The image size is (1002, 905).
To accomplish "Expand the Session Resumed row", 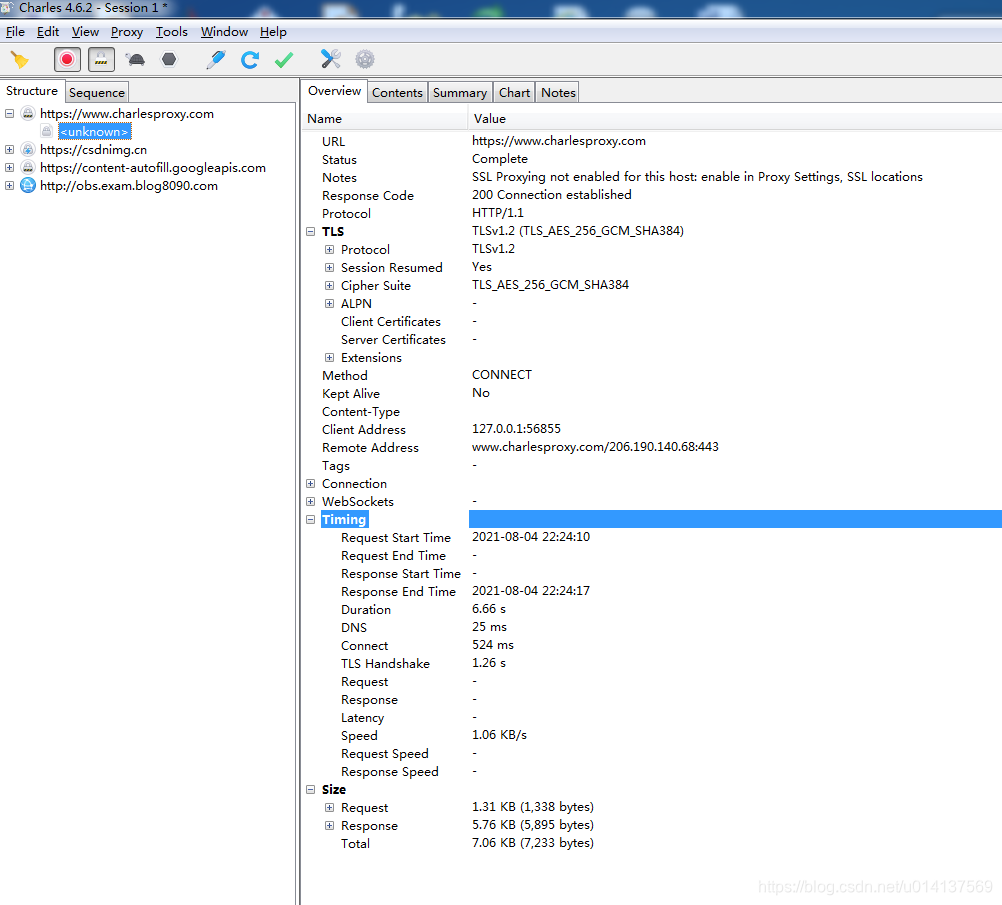I will point(329,267).
